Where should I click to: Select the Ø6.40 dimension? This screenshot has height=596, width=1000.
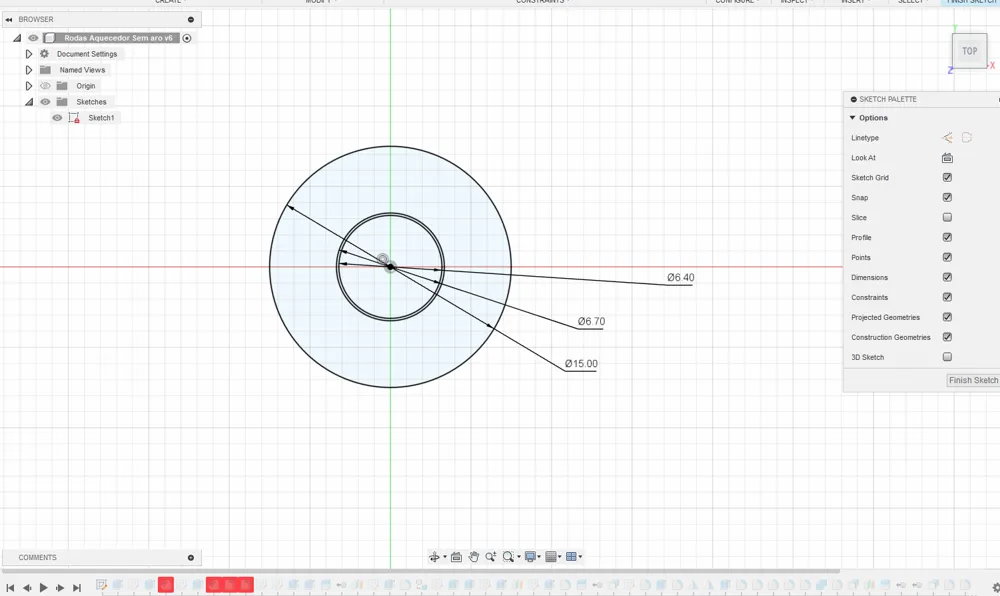coord(680,278)
